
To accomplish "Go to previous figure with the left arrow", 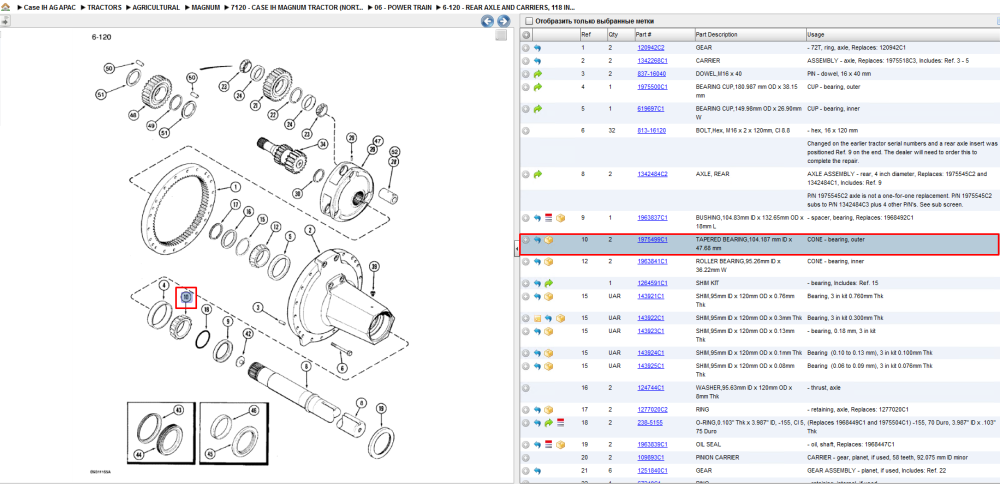I will pos(487,22).
